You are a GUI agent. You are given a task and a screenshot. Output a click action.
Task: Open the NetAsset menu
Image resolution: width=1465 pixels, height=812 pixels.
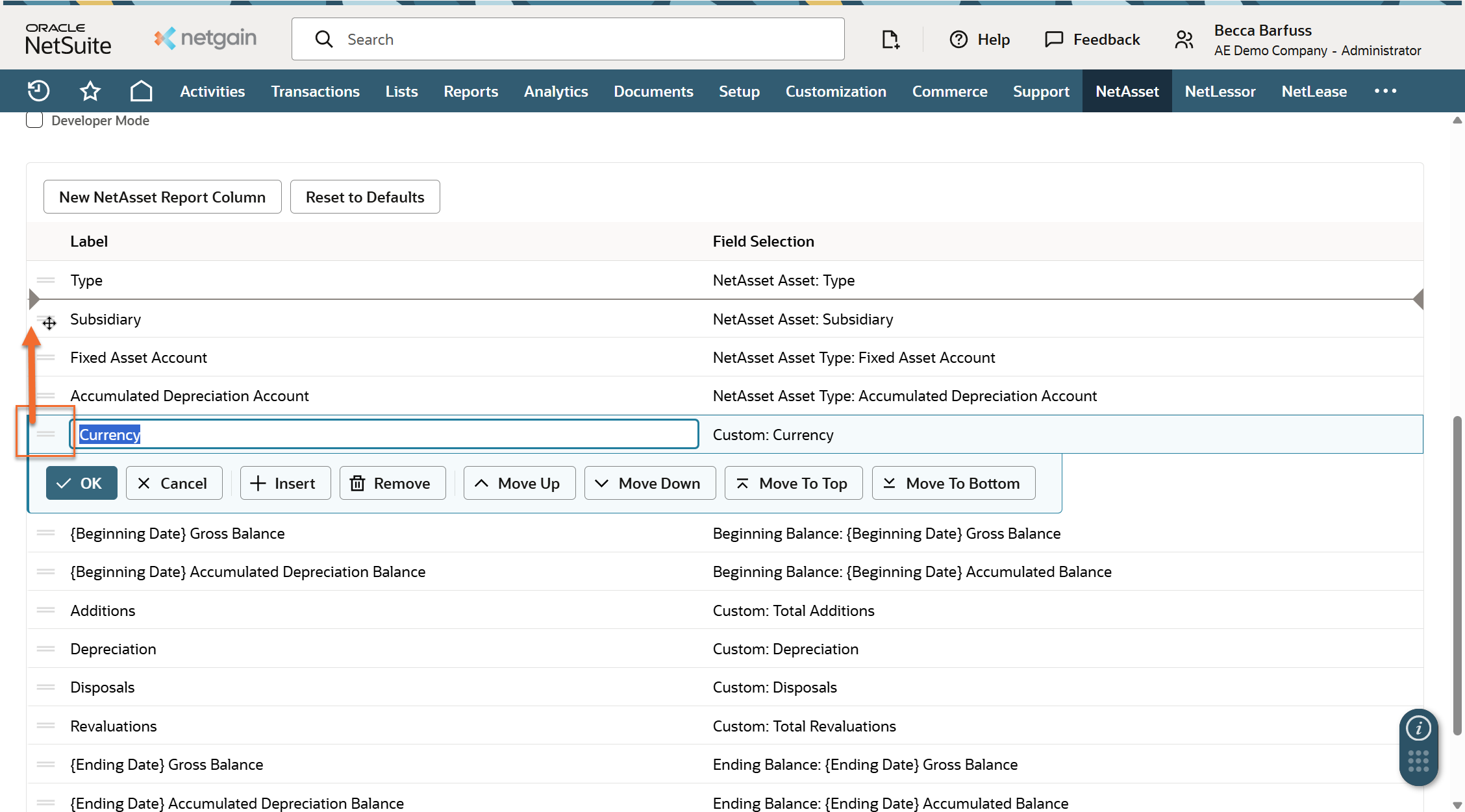[x=1127, y=91]
